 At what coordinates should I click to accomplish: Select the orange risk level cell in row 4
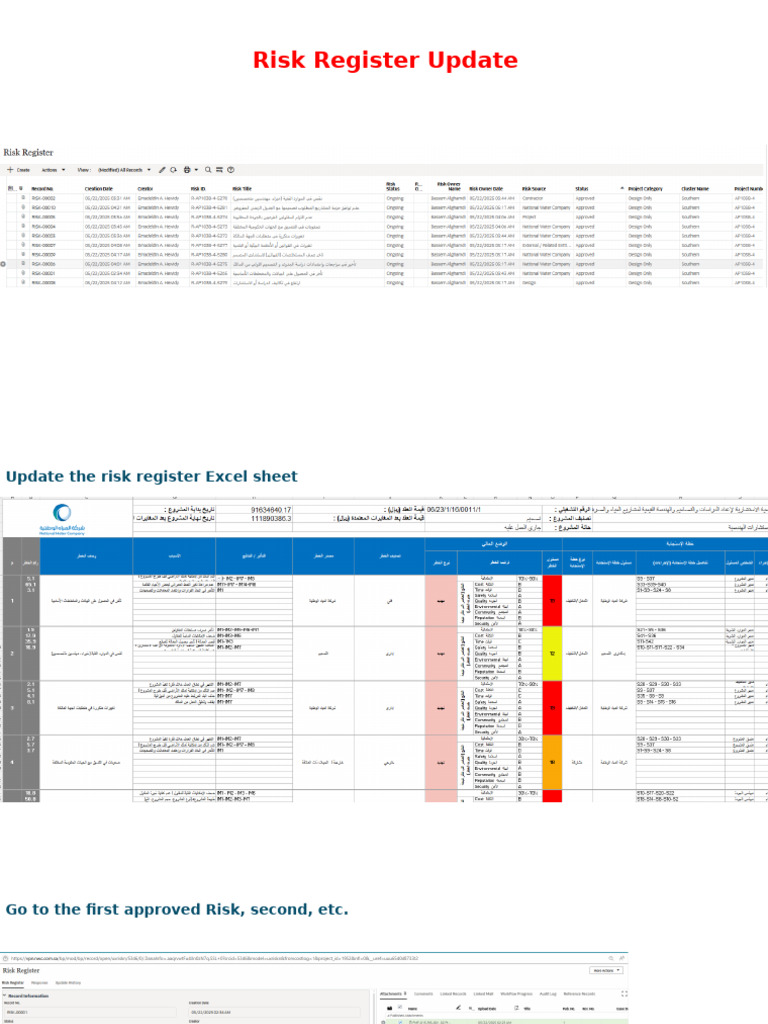552,762
